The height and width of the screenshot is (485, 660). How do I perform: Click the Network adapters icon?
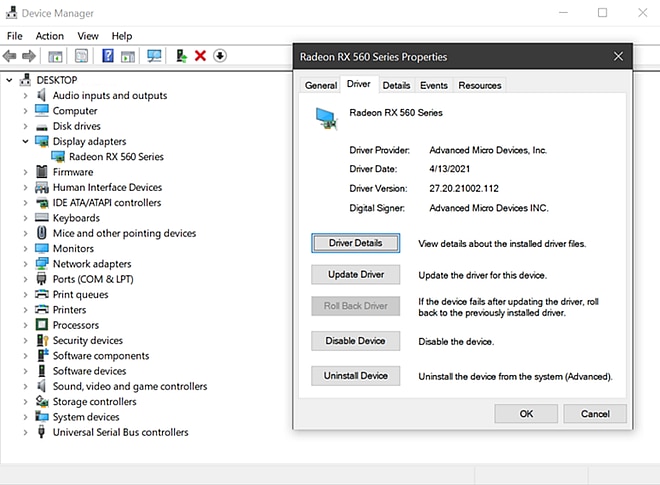[x=42, y=264]
